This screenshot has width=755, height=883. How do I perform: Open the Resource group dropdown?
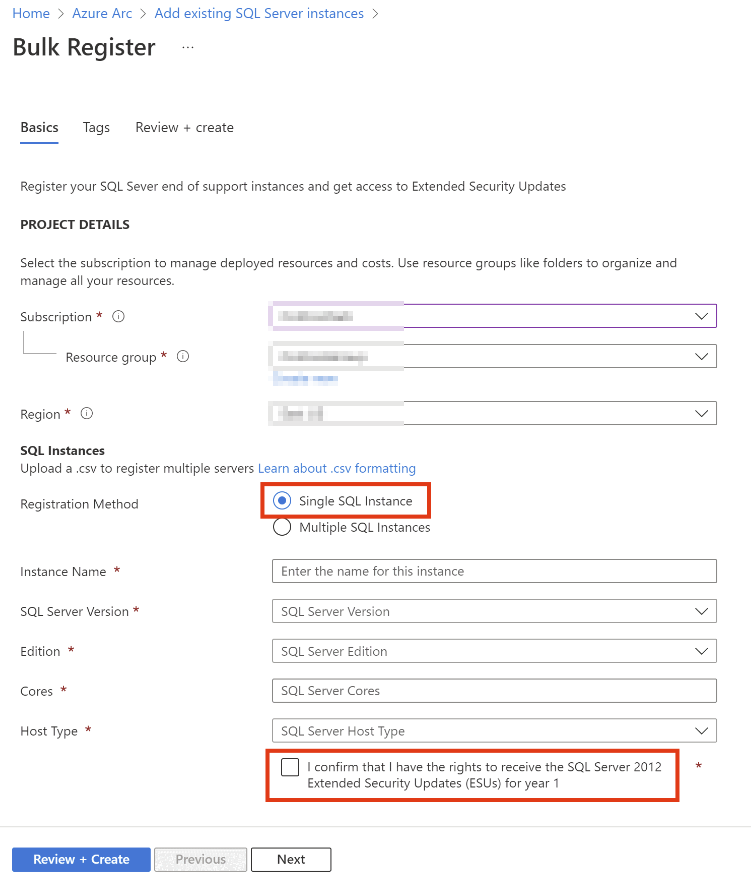pyautogui.click(x=494, y=358)
